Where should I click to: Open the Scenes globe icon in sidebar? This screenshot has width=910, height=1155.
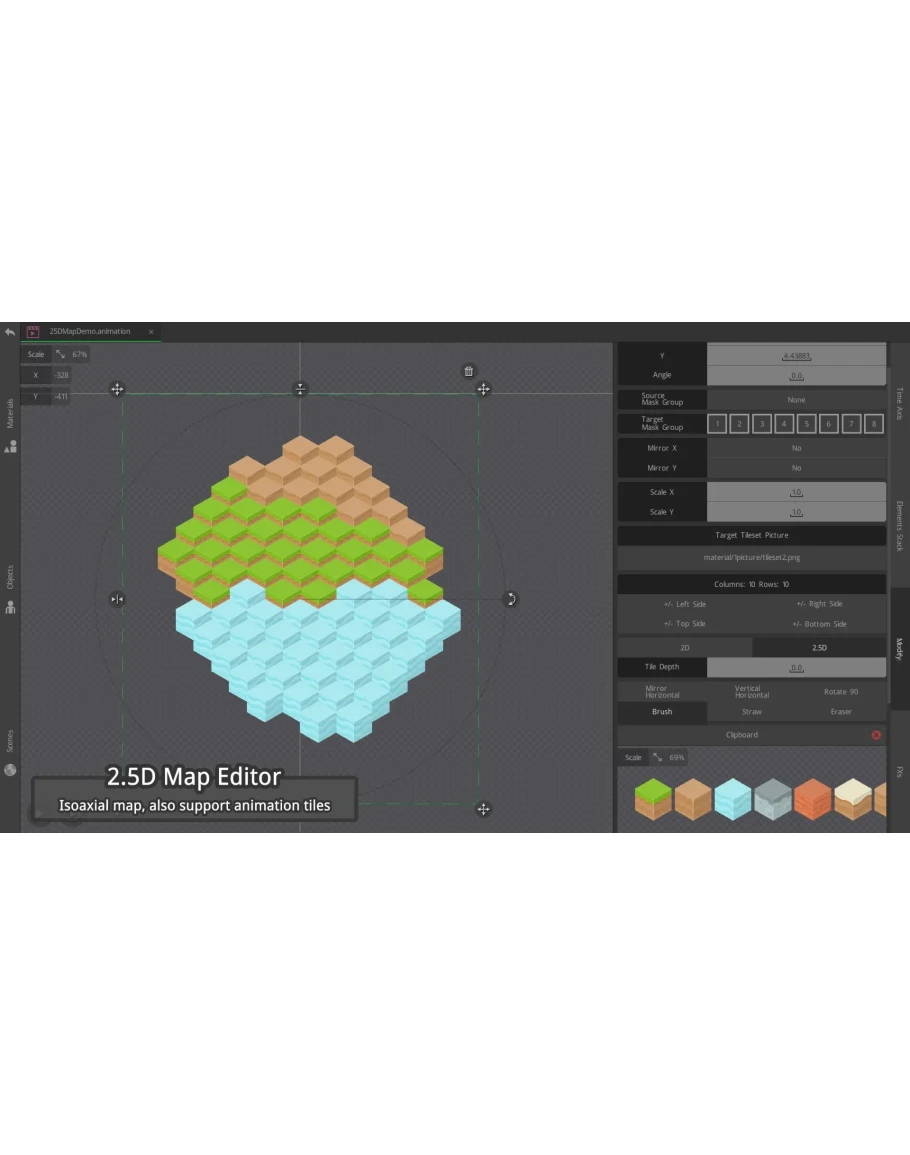10,769
